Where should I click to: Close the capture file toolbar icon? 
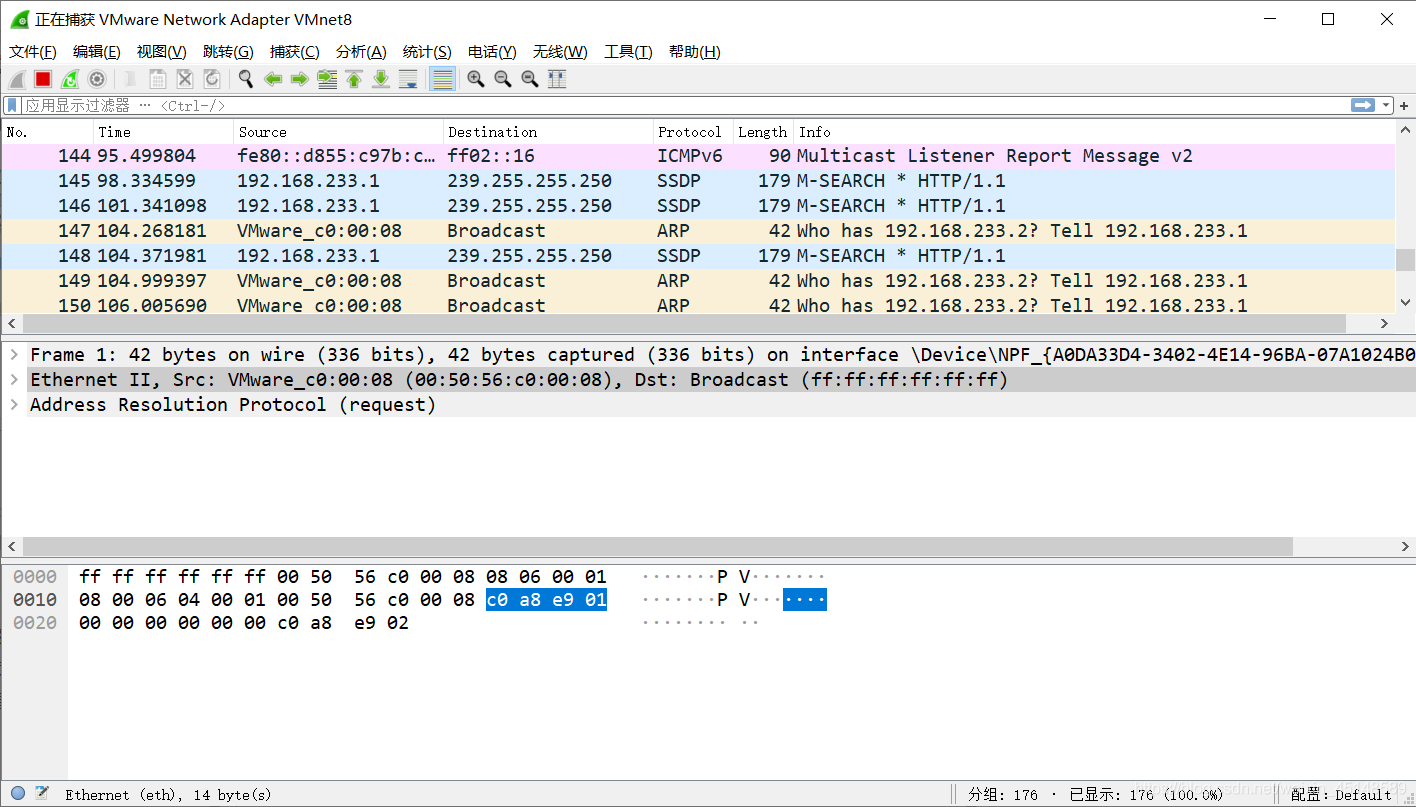tap(185, 79)
